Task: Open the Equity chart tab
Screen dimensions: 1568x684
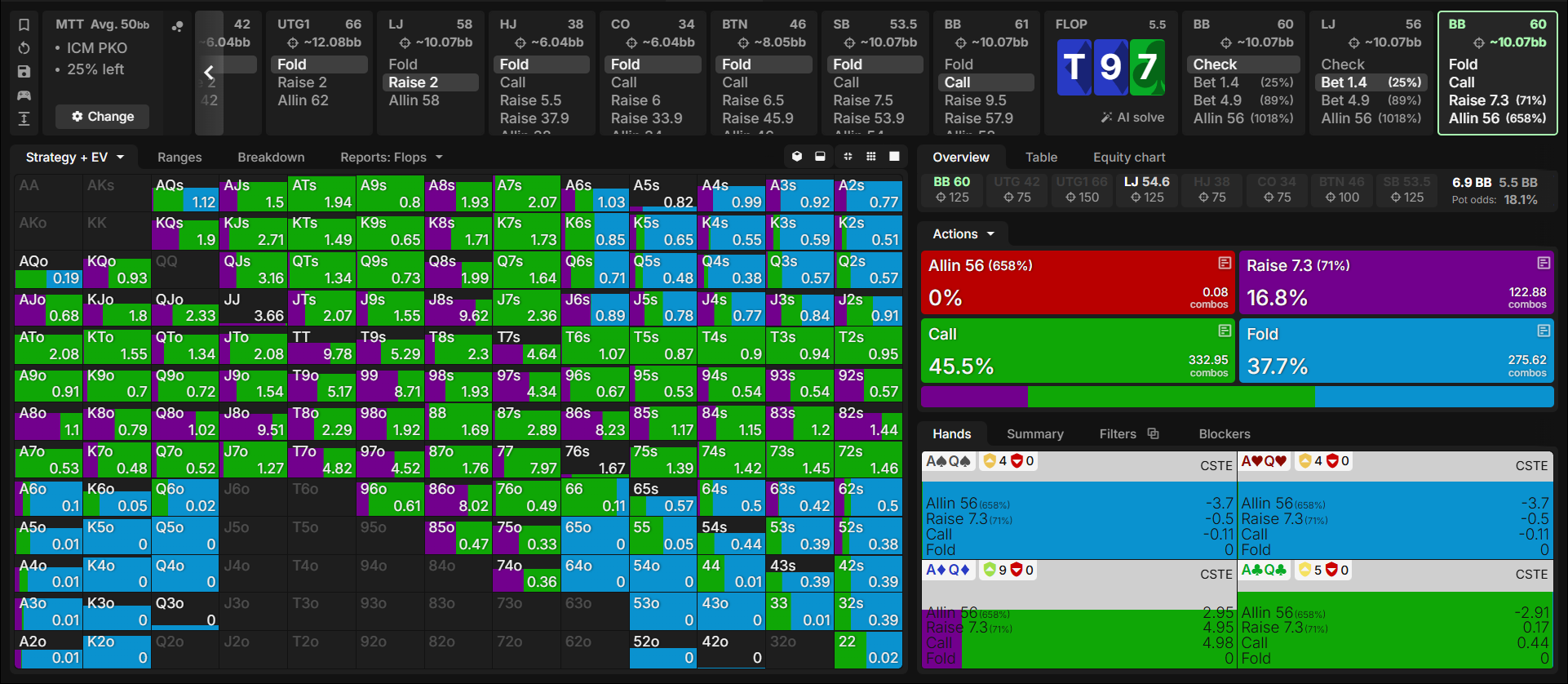Action: 1129,158
